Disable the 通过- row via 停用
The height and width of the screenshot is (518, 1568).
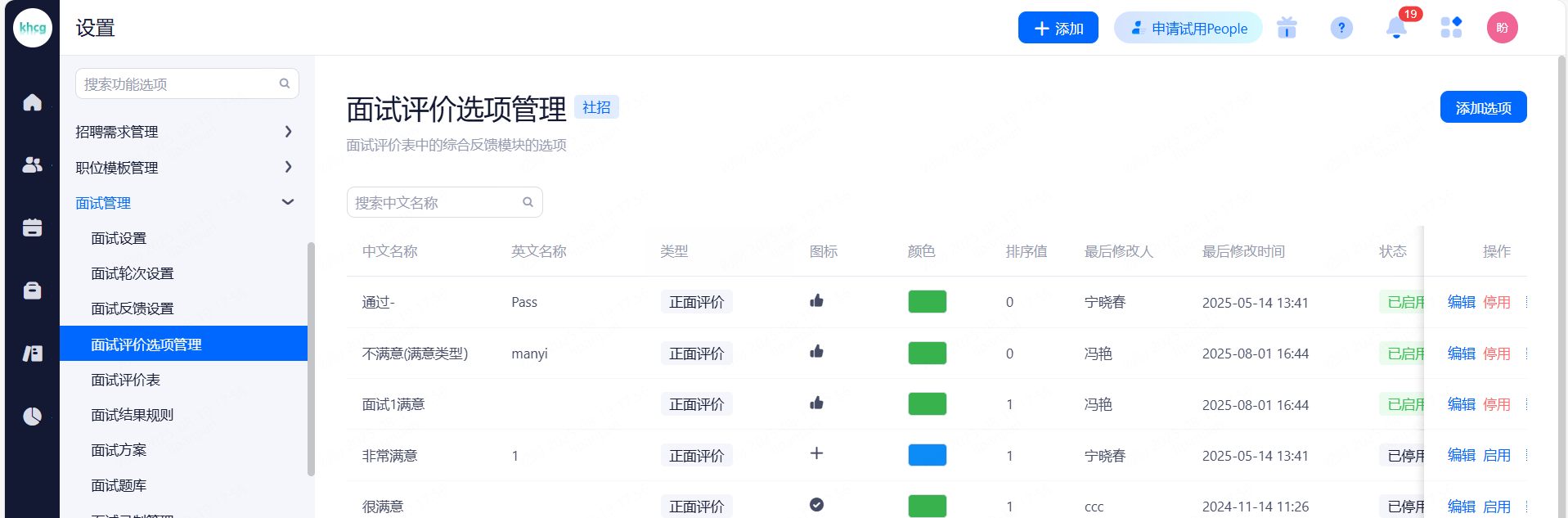pos(1496,303)
